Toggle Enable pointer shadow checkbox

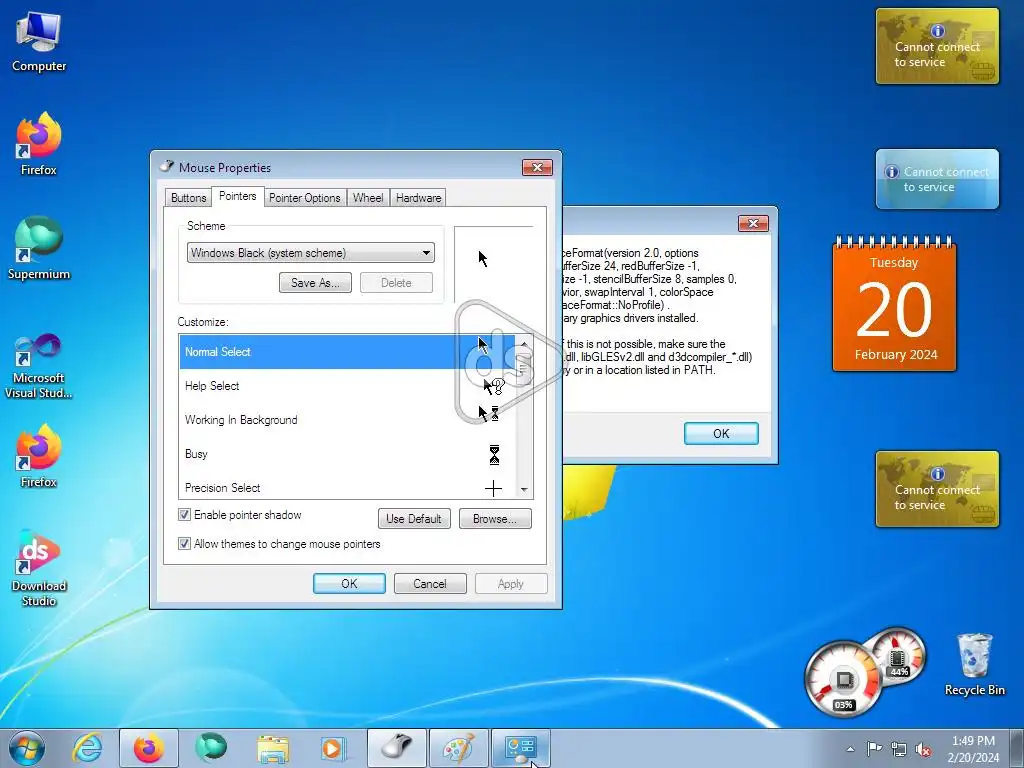tap(184, 515)
